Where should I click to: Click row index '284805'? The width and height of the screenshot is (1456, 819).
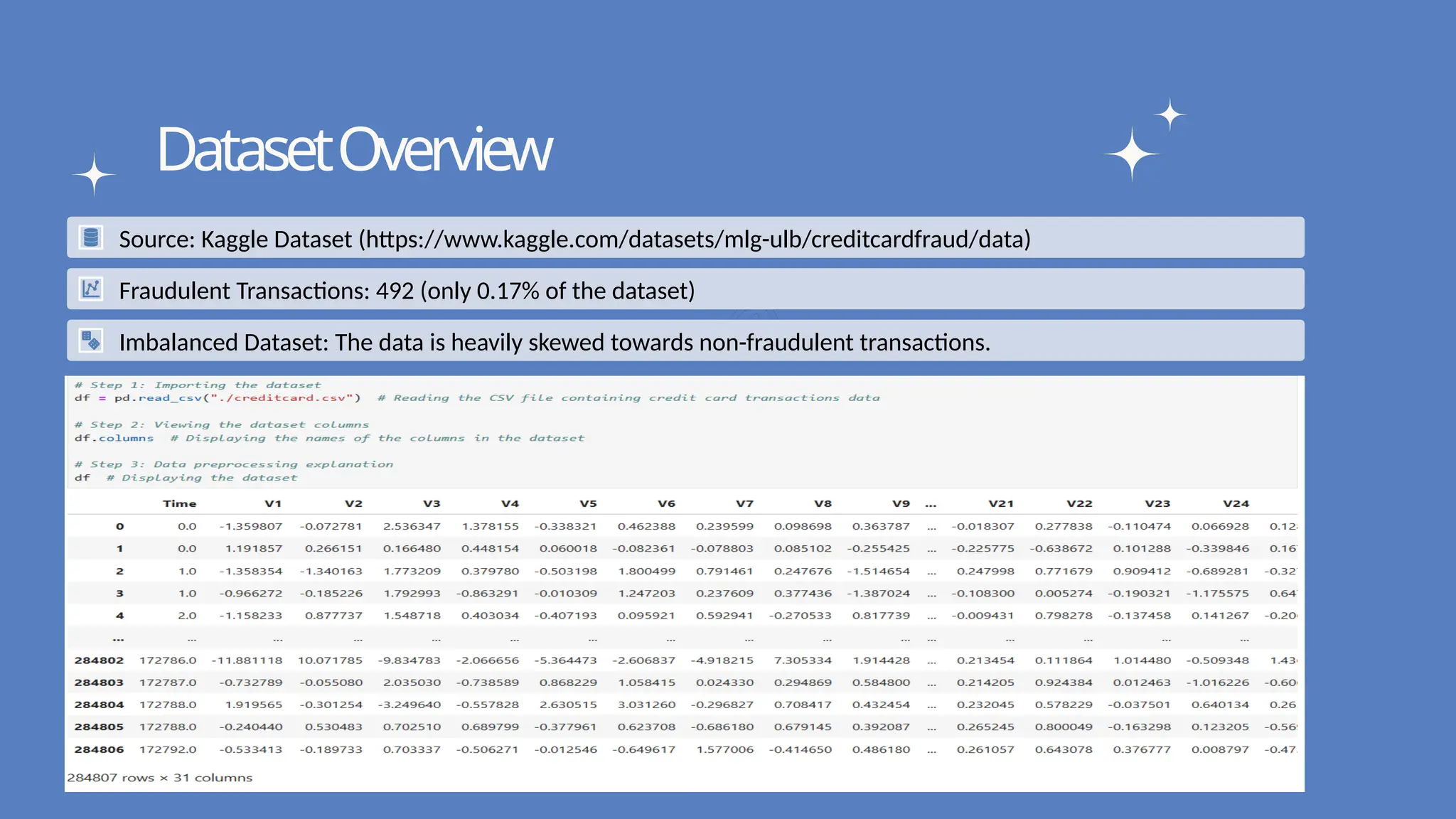pos(99,727)
